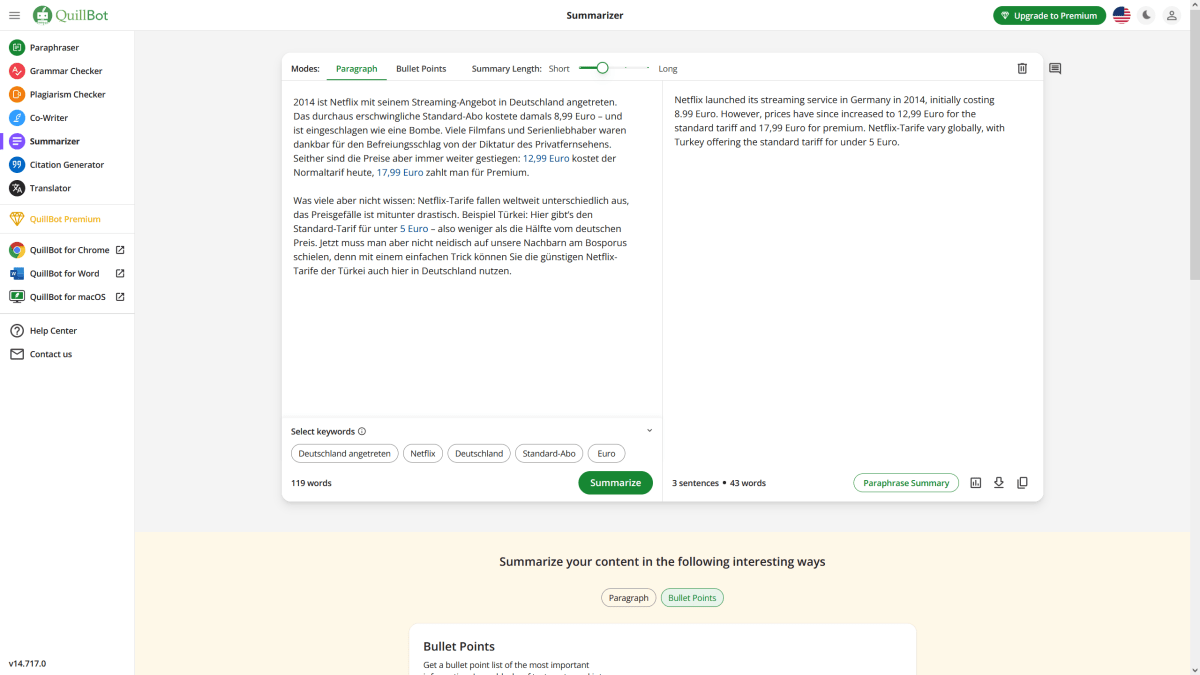
Task: Collapse the sidebar via hamburger menu
Action: click(14, 15)
